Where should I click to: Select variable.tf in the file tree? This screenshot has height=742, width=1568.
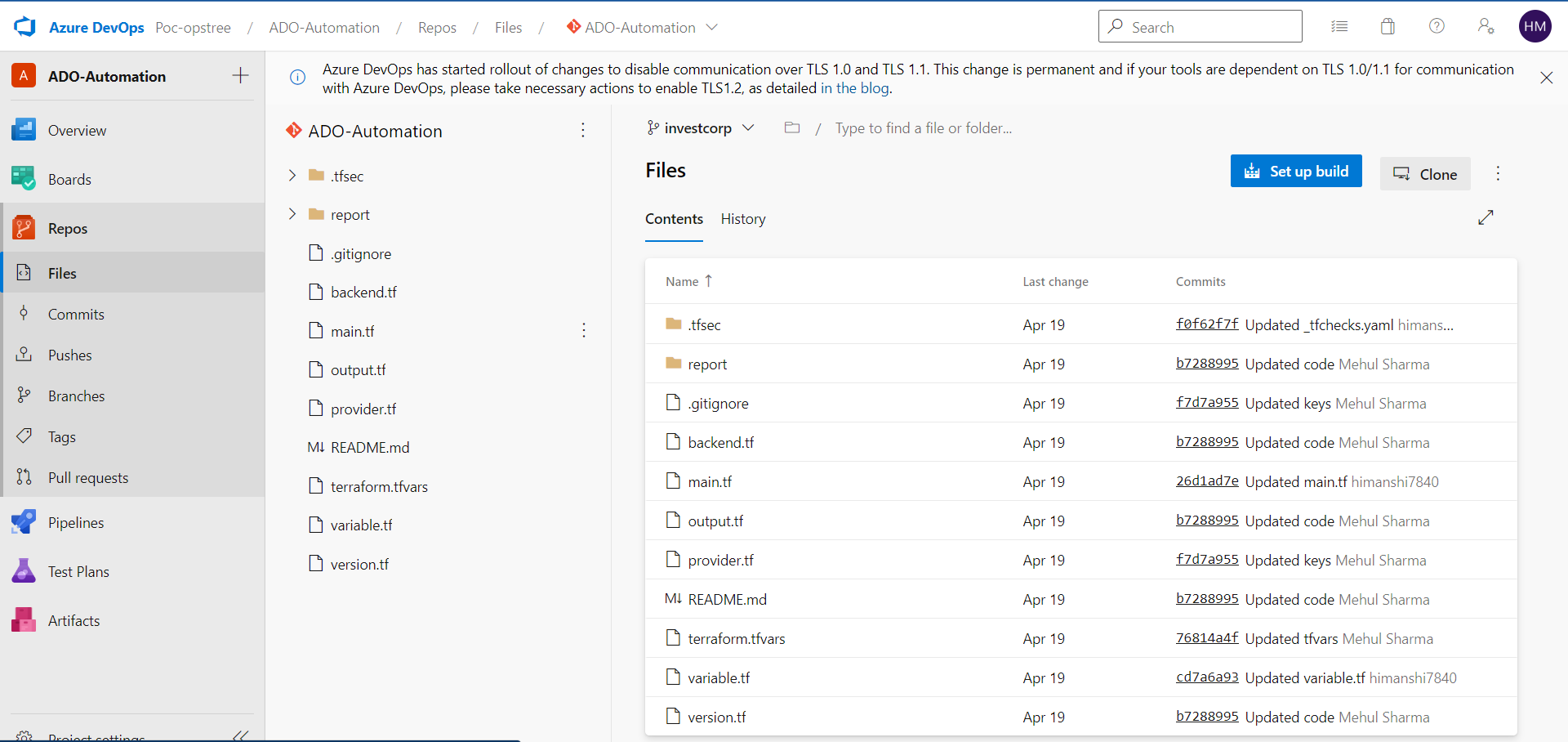361,525
